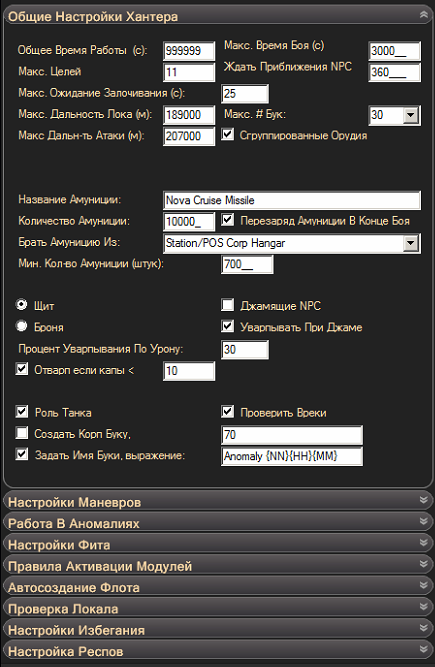Click chevron icon of Настройка Респов
Screen dimensions: 435x667
[x=423, y=649]
